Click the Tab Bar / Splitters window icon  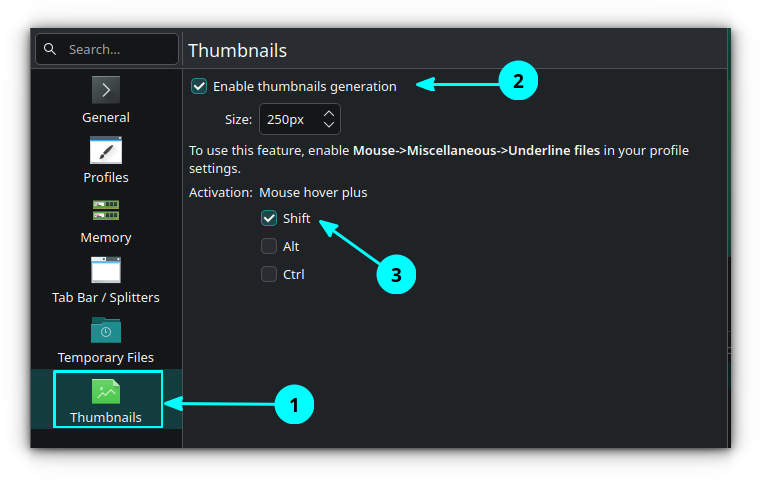click(106, 270)
